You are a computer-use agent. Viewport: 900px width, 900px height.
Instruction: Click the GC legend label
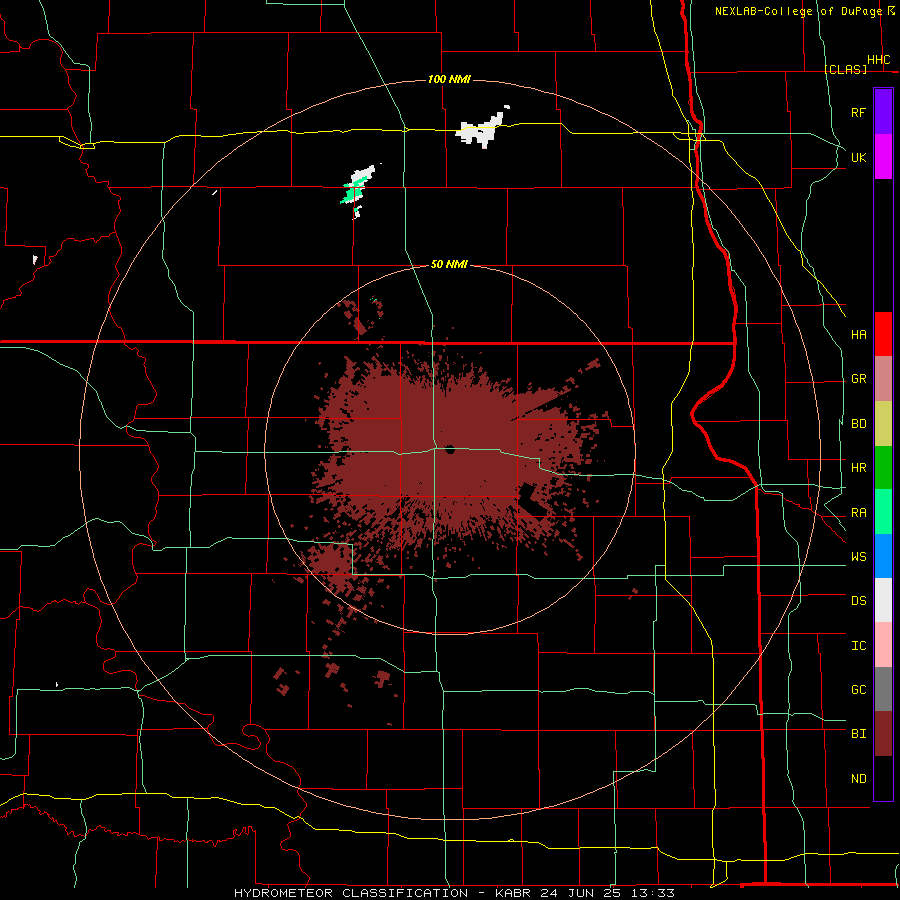858,690
